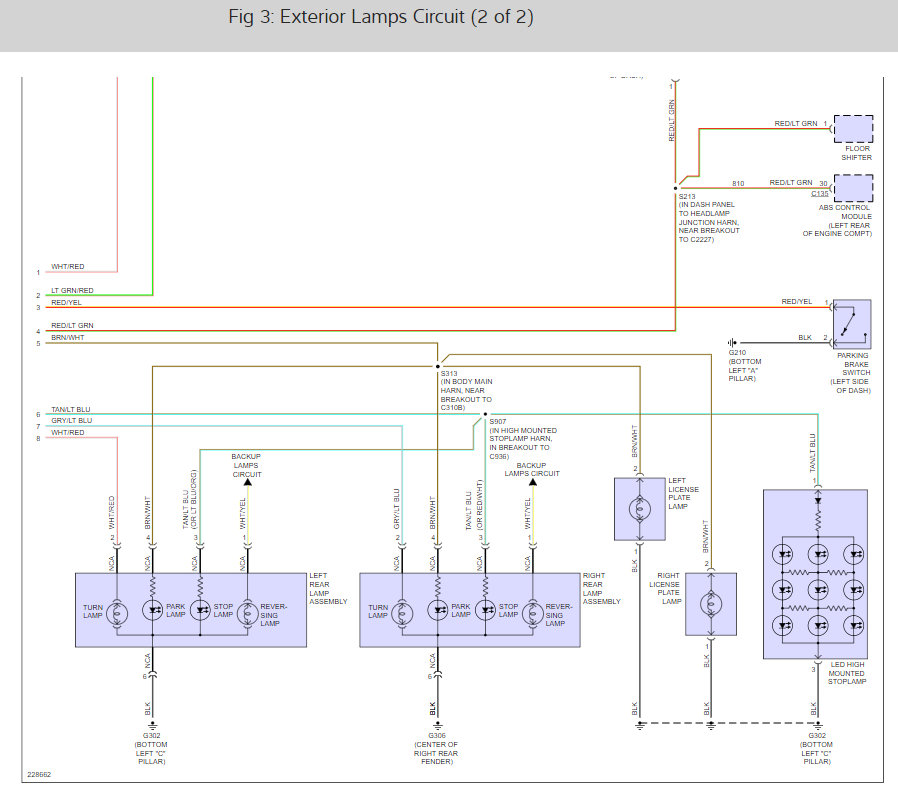
Task: Click 'BLK' label at Parking Brake Switch pin 2
Action: [x=805, y=337]
